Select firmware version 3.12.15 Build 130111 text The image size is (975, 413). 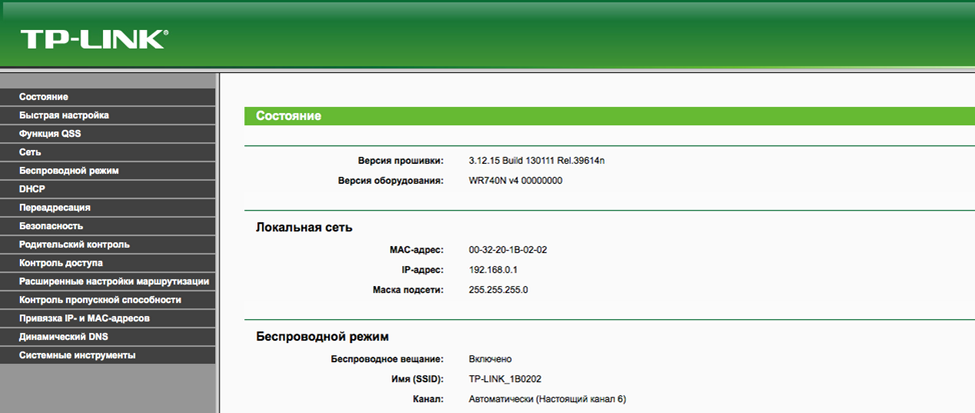pyautogui.click(x=537, y=161)
